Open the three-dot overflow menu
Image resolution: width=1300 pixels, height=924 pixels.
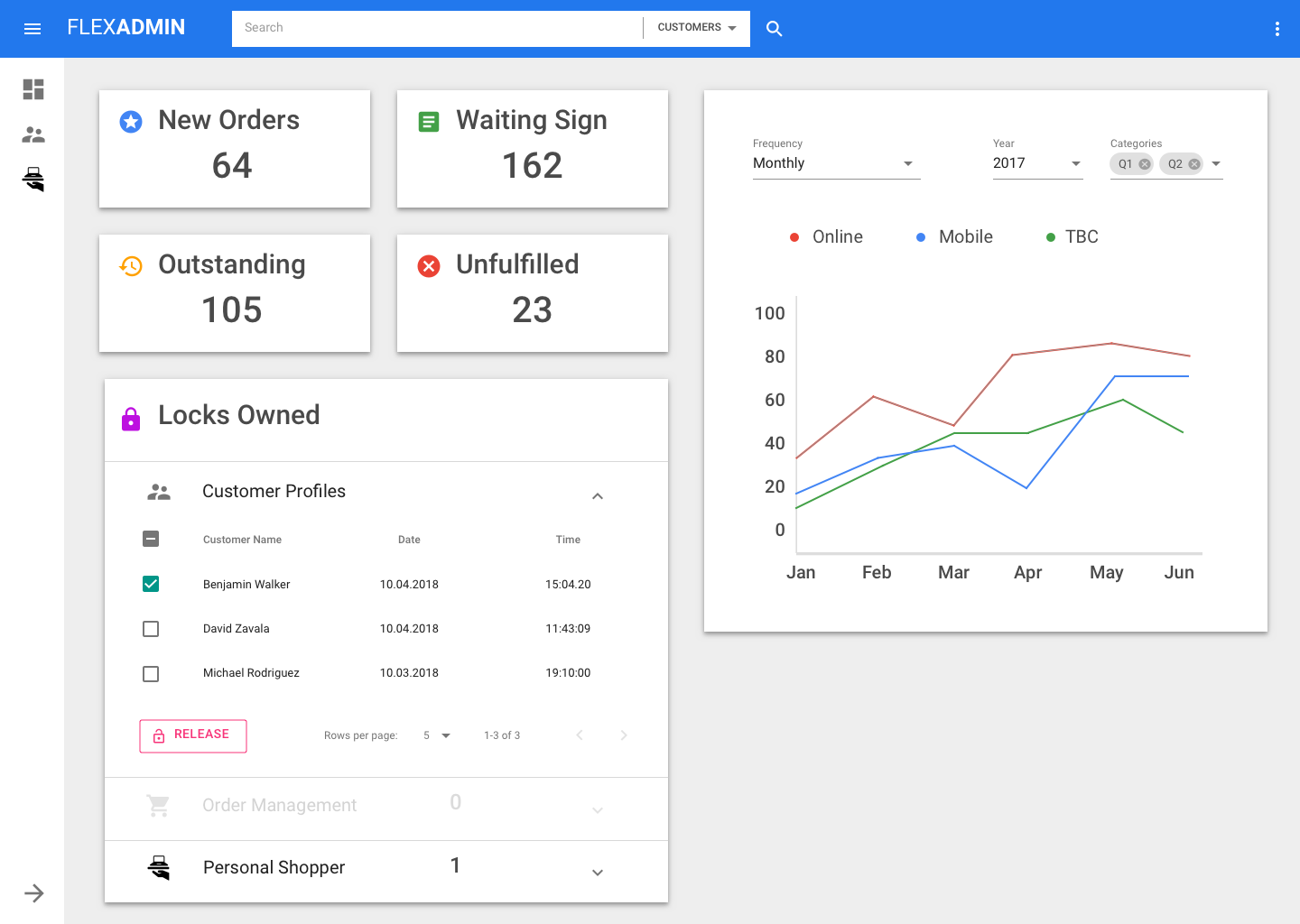(1277, 29)
